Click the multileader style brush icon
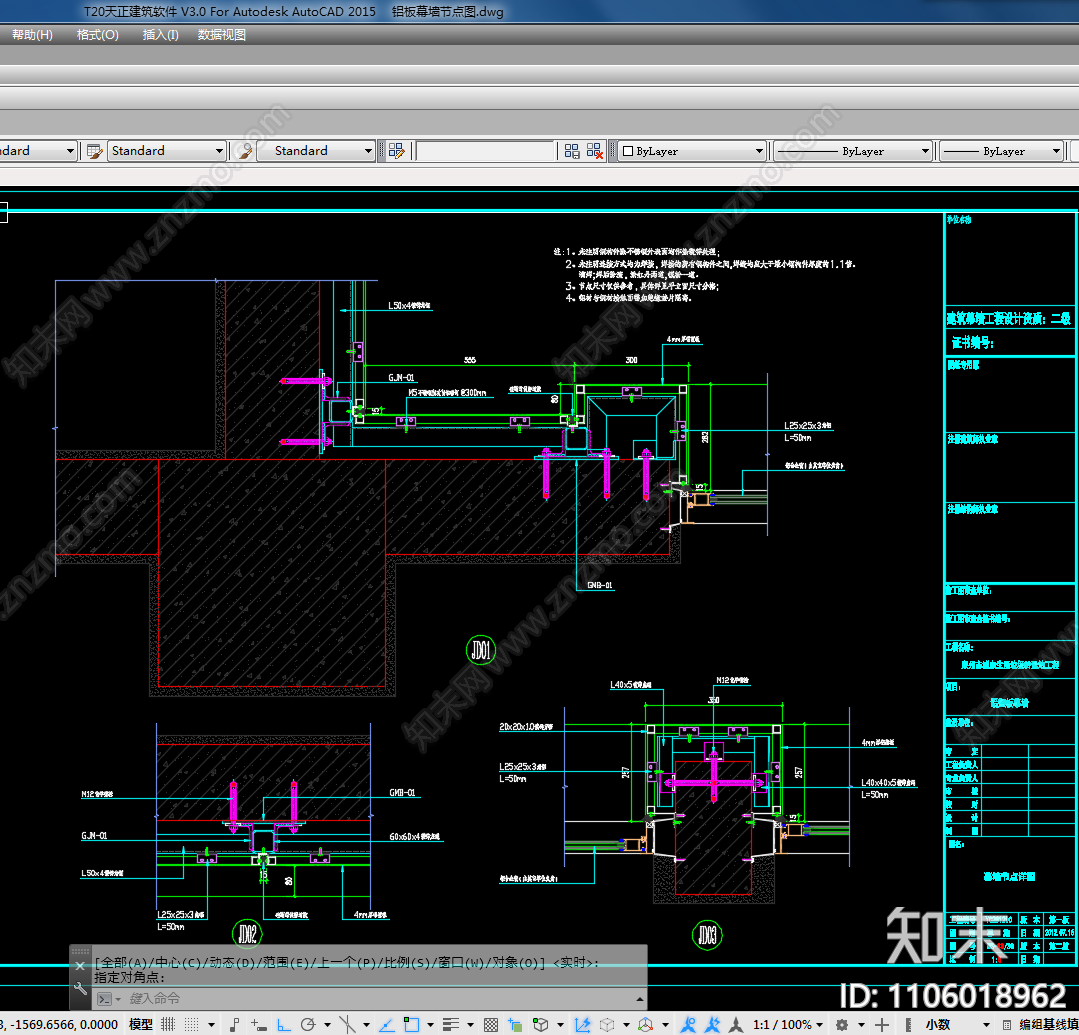Image resolution: width=1079 pixels, height=1035 pixels. [x=244, y=151]
